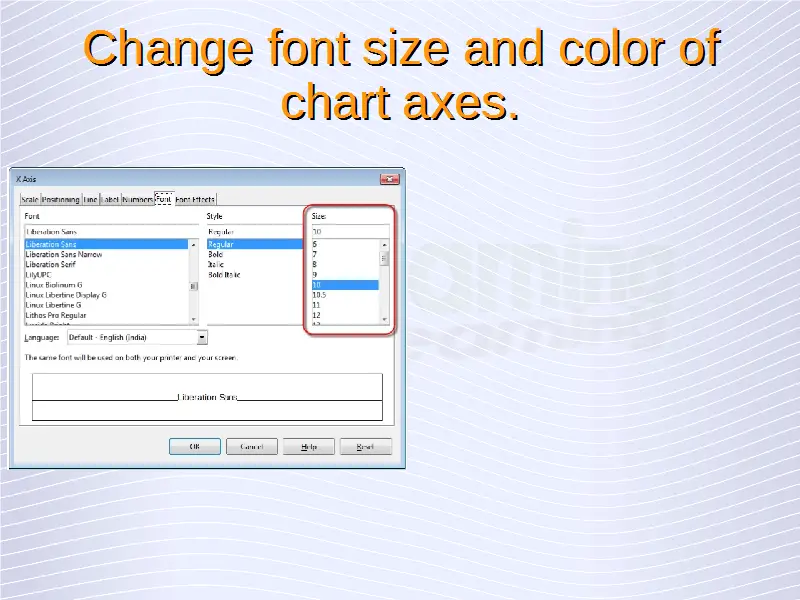
Task: Open Help from the dialog
Action: pyautogui.click(x=308, y=447)
